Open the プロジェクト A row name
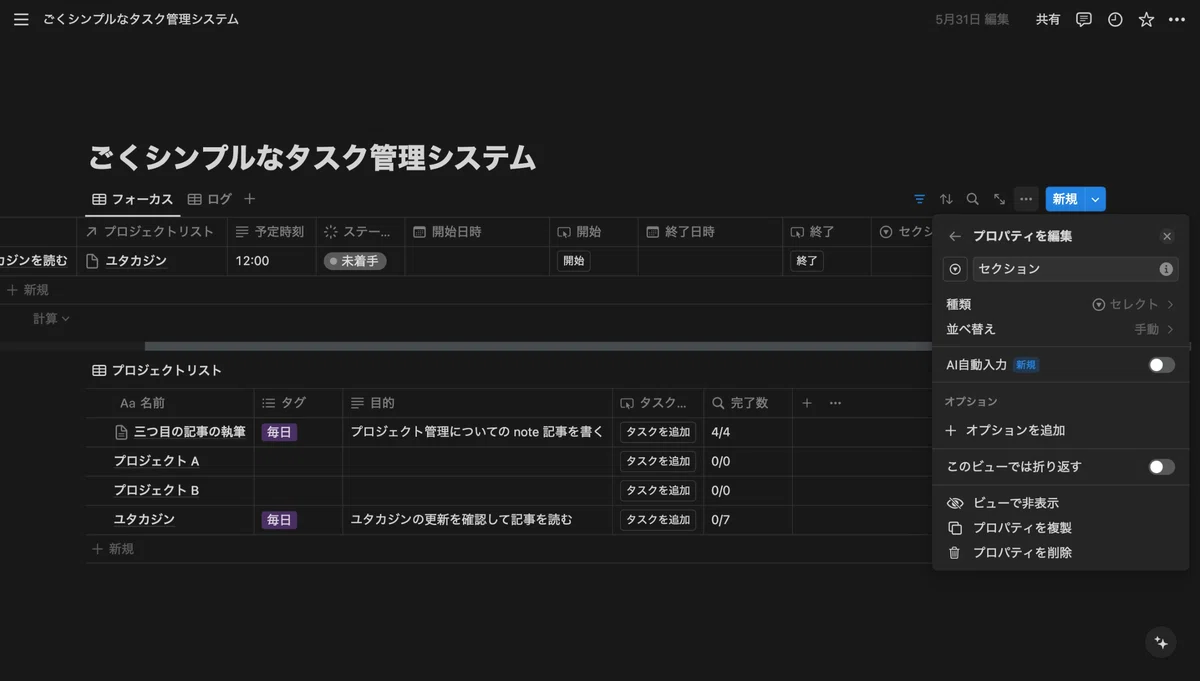The height and width of the screenshot is (681, 1200). point(156,461)
